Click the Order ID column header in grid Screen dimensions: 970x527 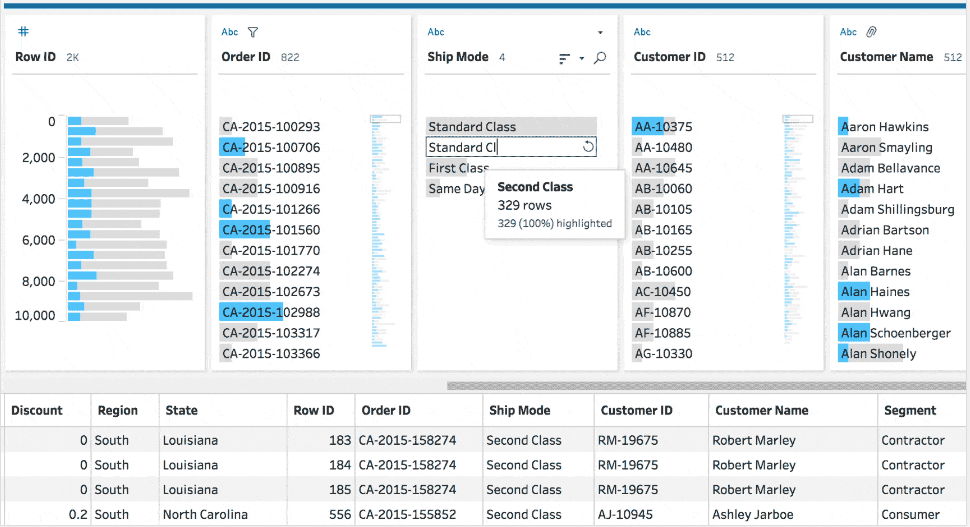386,410
